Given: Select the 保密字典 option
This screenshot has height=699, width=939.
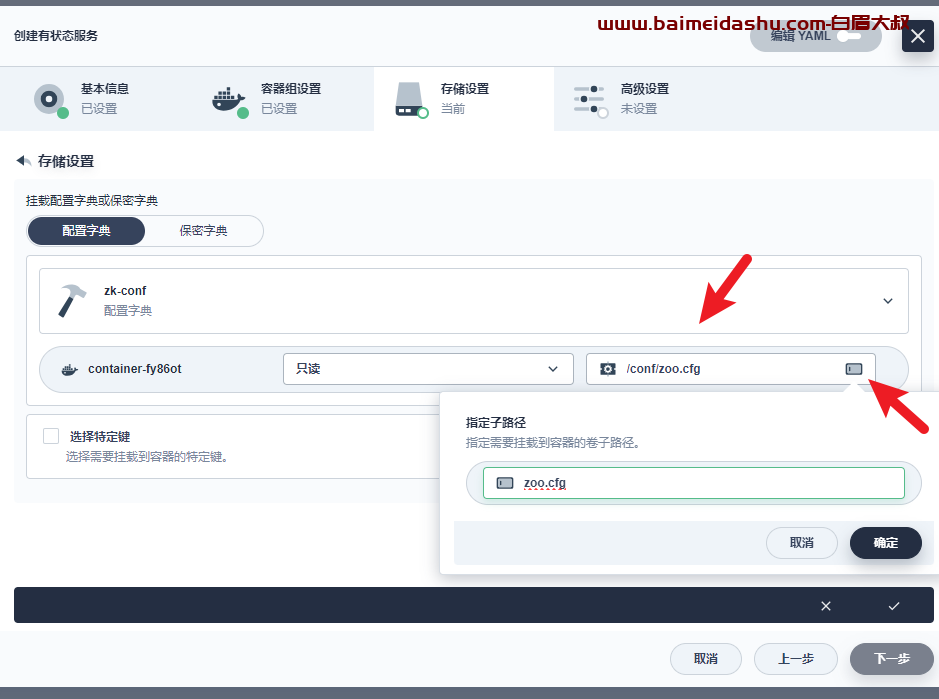Looking at the screenshot, I should tap(204, 231).
